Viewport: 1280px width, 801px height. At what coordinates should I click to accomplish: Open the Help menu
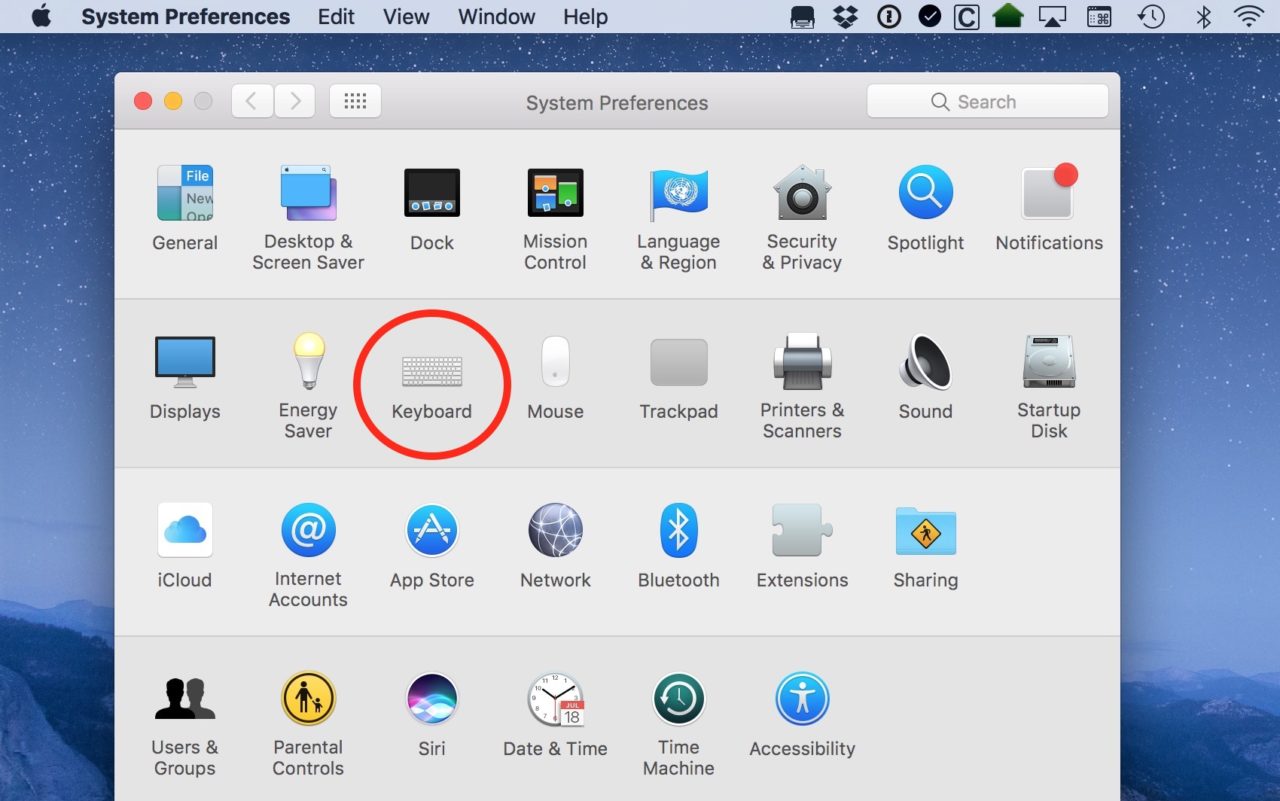(x=585, y=17)
